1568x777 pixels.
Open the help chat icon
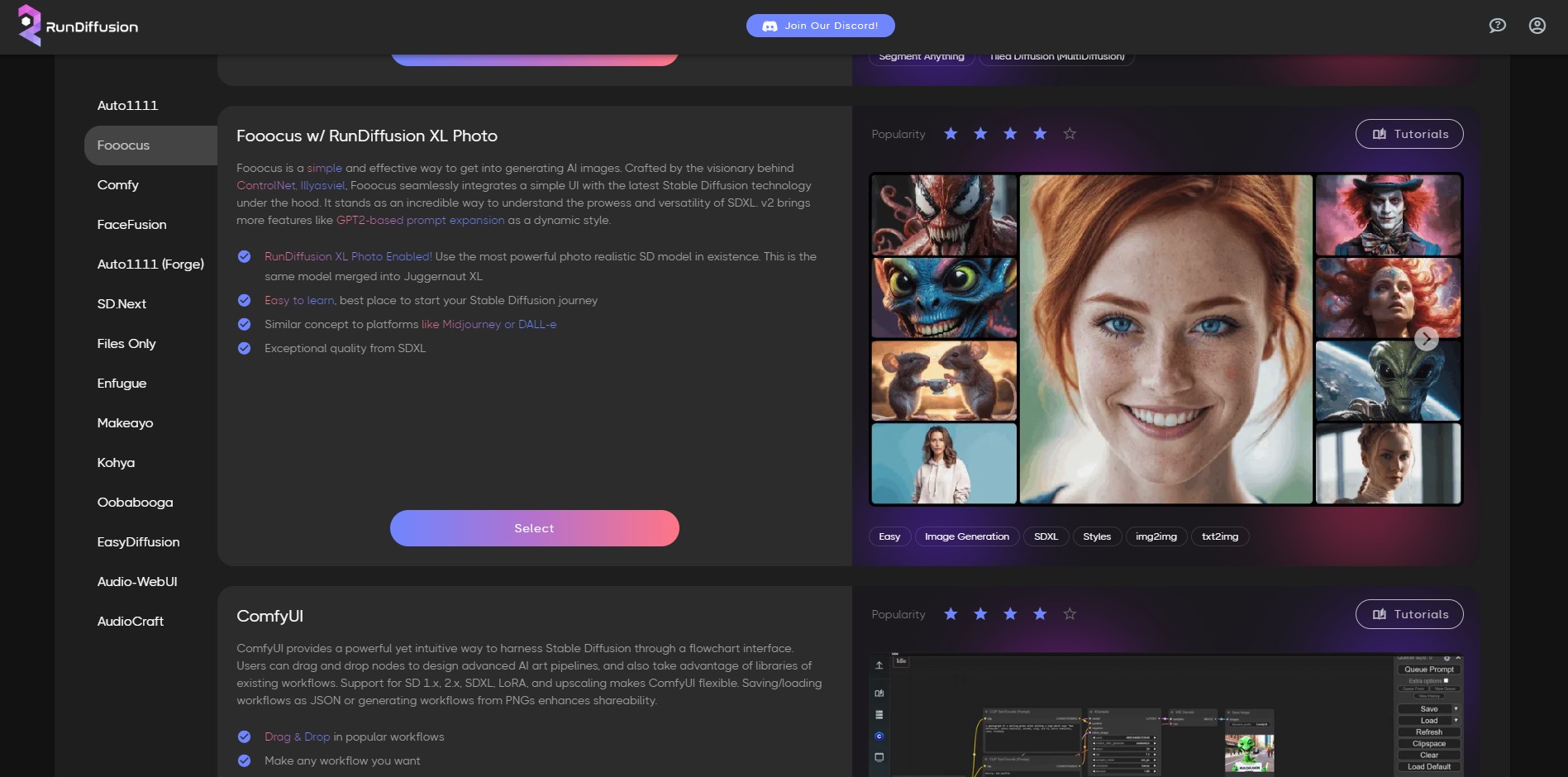tap(1497, 26)
